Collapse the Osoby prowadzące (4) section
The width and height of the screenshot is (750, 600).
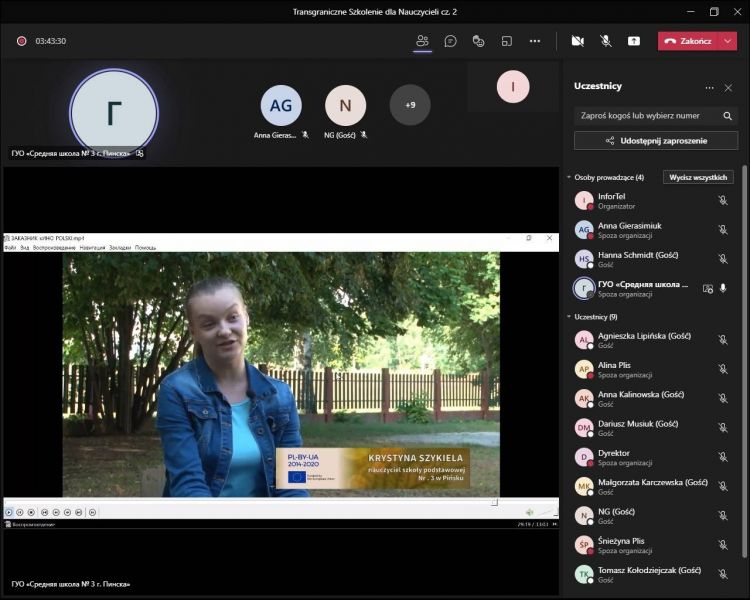click(569, 177)
